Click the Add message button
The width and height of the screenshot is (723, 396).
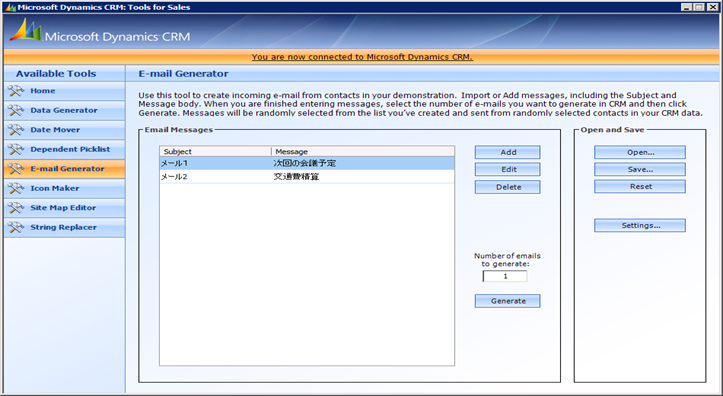pos(508,152)
